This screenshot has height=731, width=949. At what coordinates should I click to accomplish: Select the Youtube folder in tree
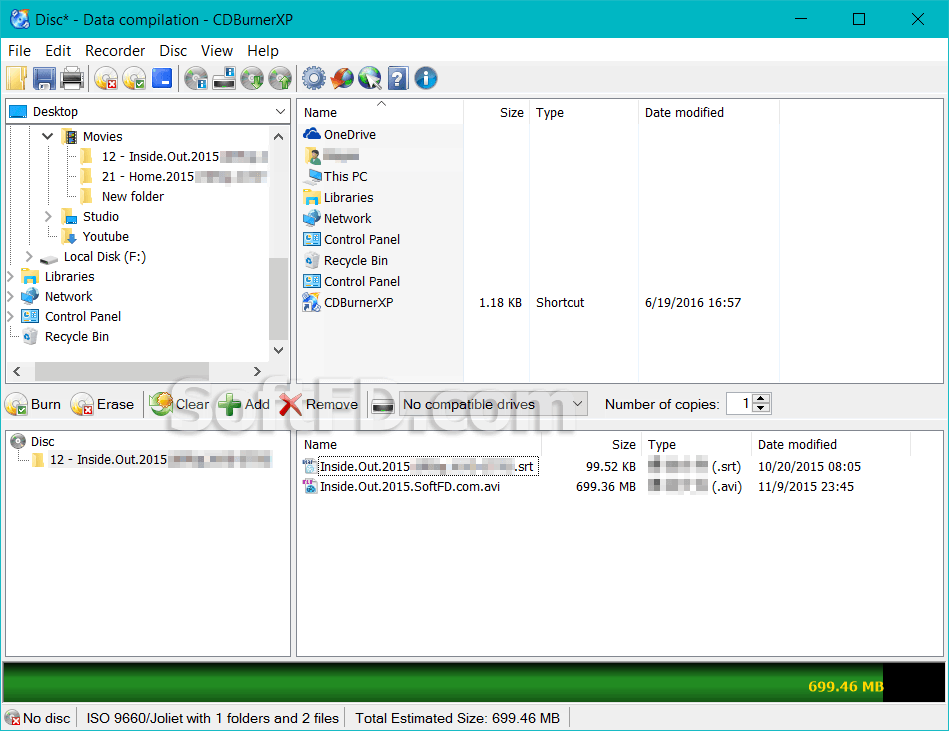click(95, 237)
